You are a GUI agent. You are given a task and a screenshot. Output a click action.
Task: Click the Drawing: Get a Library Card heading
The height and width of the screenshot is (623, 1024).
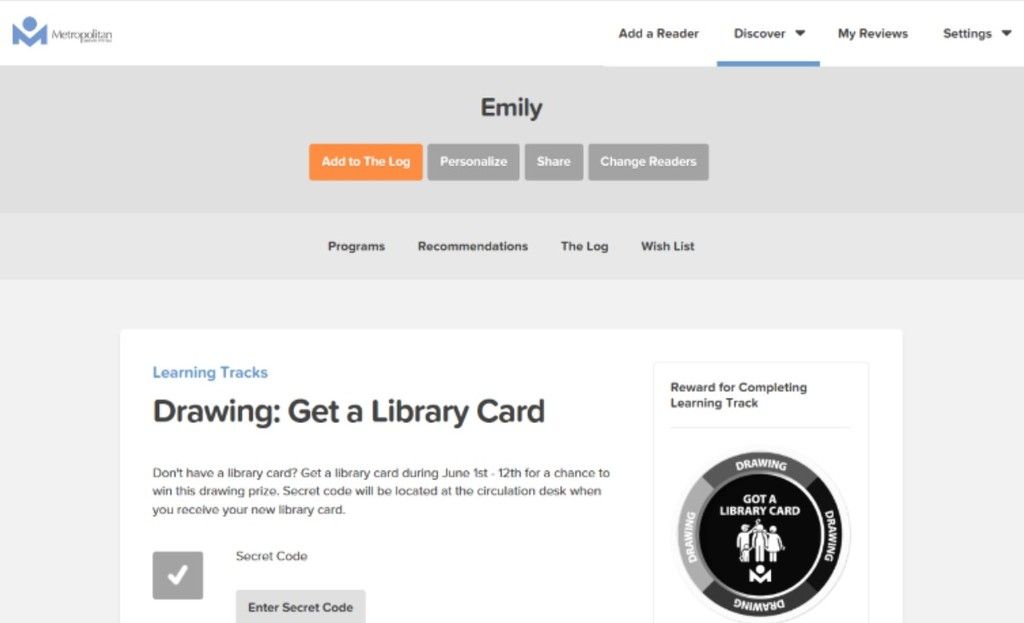(x=349, y=412)
